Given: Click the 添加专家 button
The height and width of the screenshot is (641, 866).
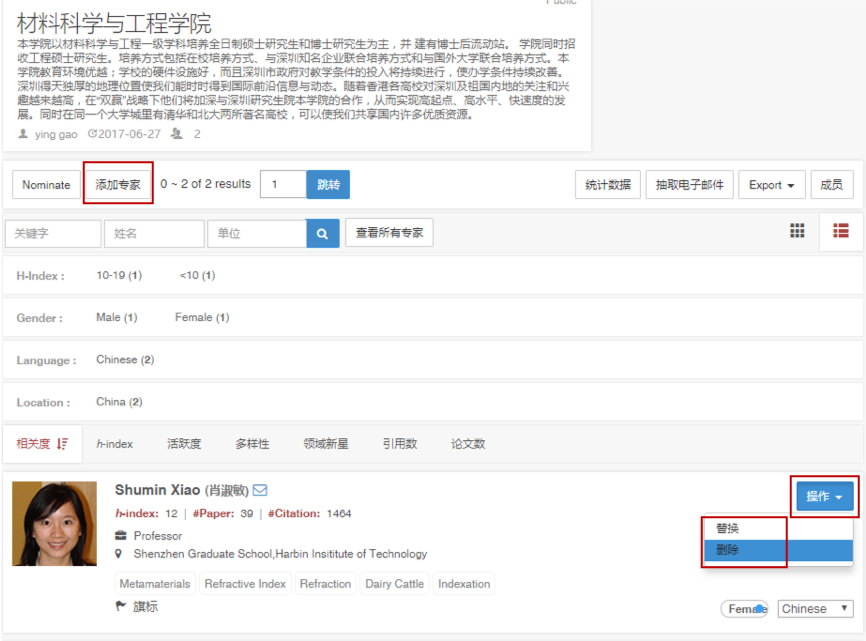Looking at the screenshot, I should tap(118, 185).
